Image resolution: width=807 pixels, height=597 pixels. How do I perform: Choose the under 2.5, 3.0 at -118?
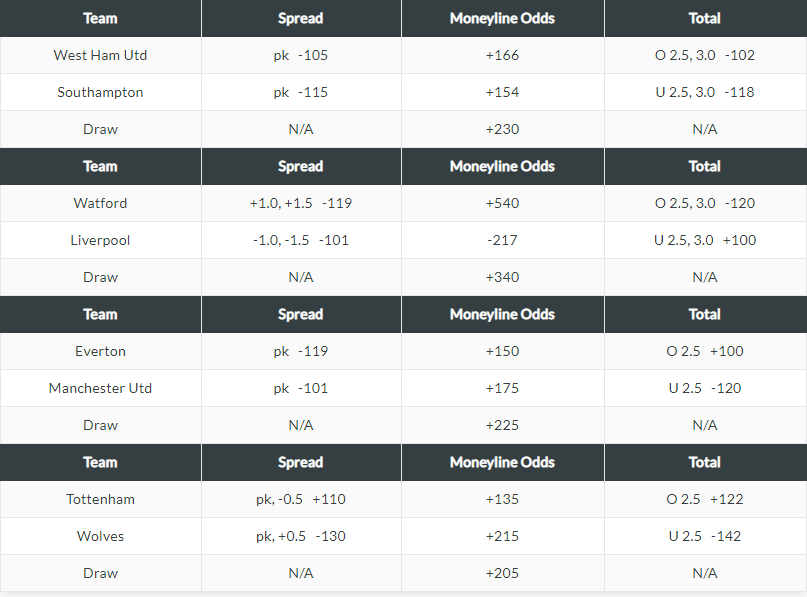704,92
